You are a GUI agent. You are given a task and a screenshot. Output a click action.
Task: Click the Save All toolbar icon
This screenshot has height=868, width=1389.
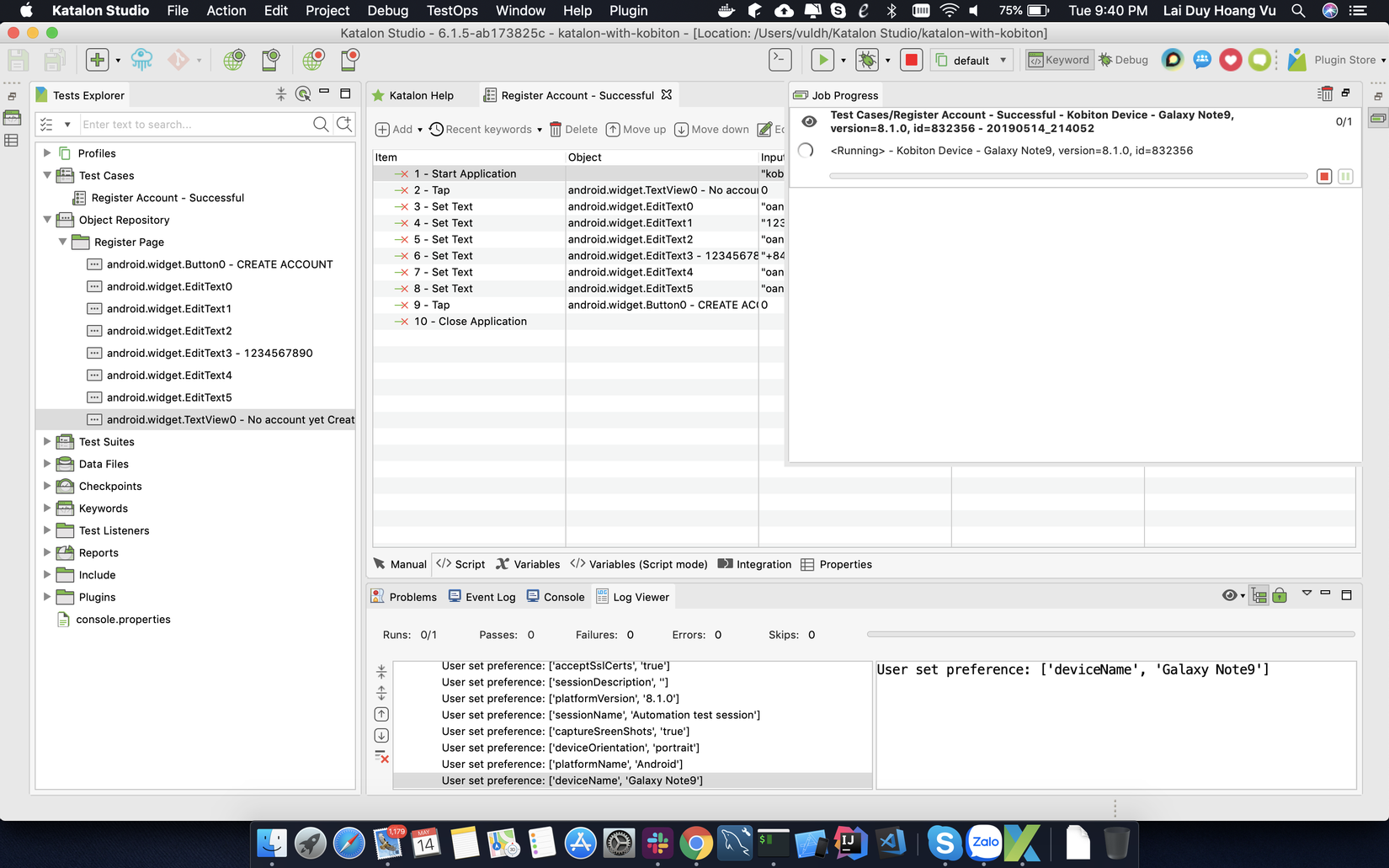coord(56,60)
